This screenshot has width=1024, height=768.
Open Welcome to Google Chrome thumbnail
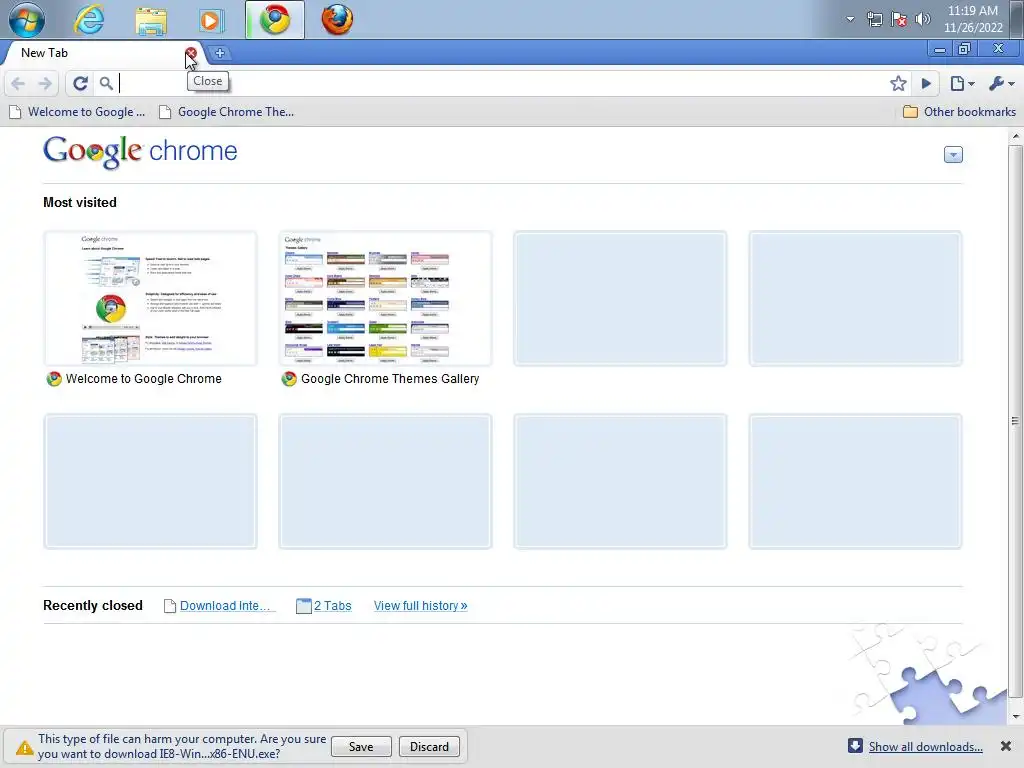point(150,298)
